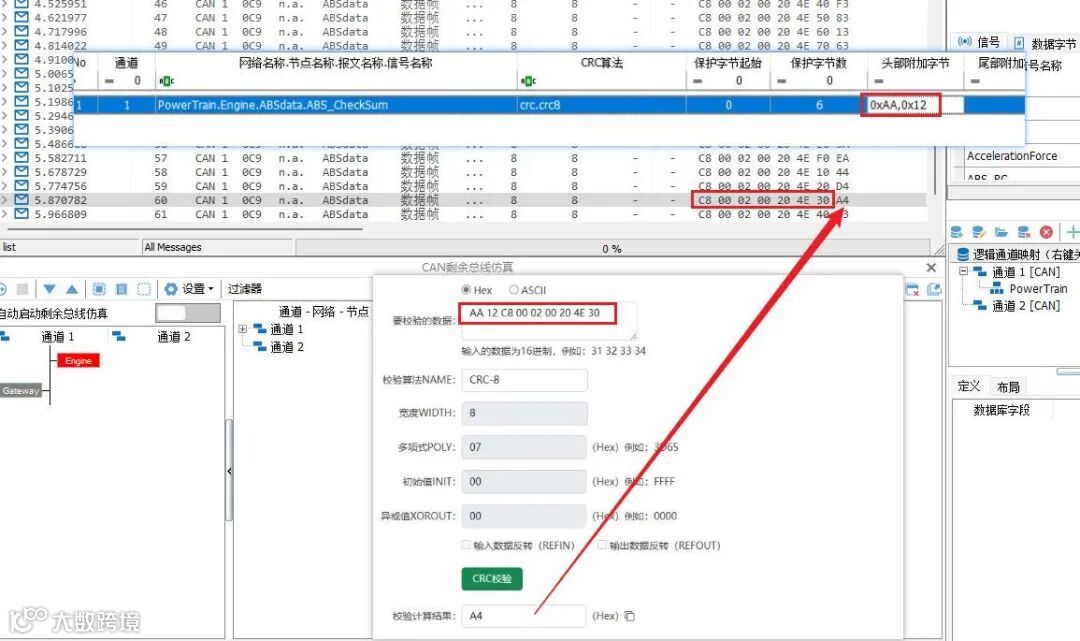Switch to the 数据字节 tab
Screen dimensions: 1080x641
pos(1044,43)
